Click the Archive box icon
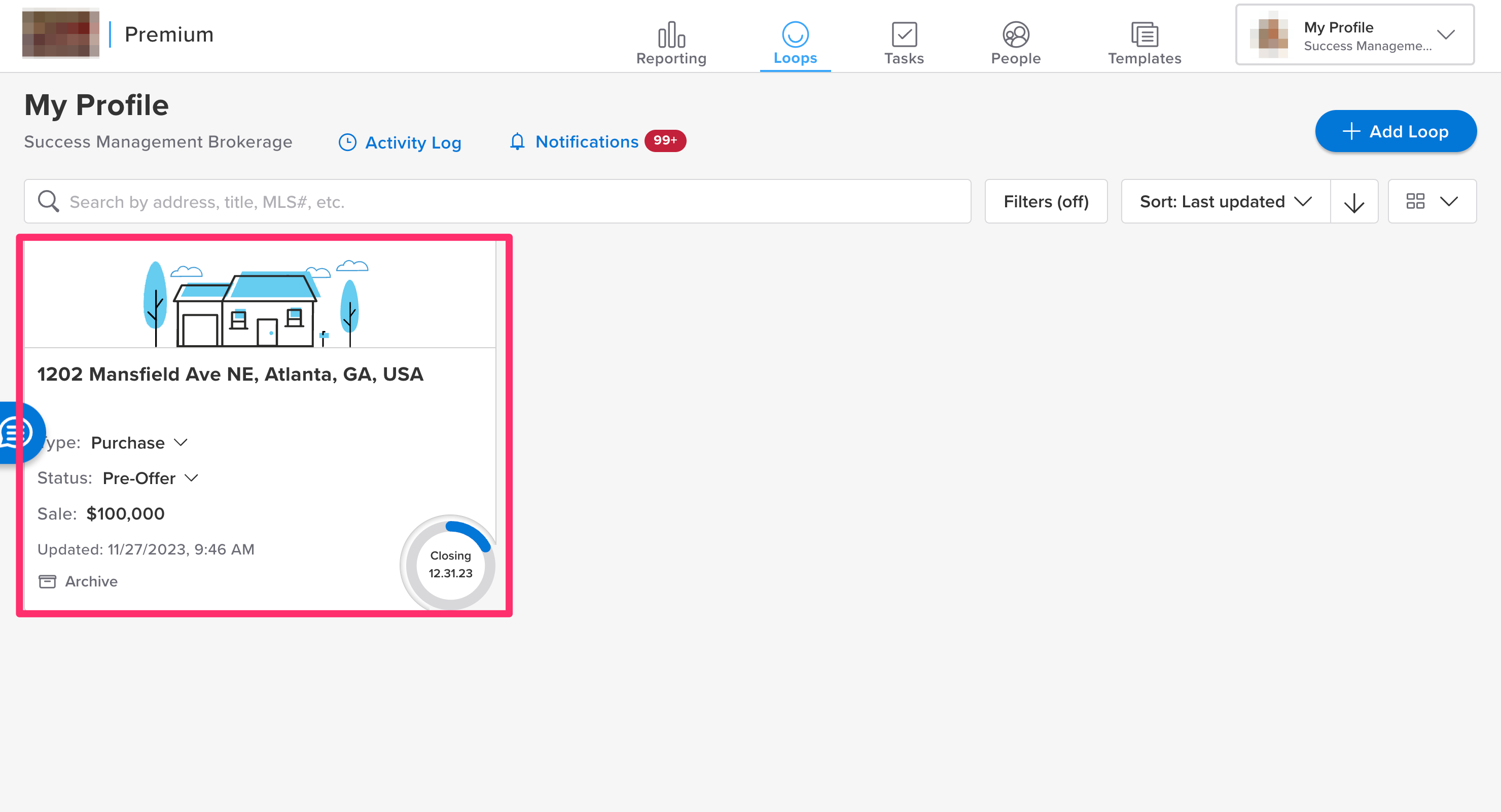The width and height of the screenshot is (1501, 812). tap(47, 581)
